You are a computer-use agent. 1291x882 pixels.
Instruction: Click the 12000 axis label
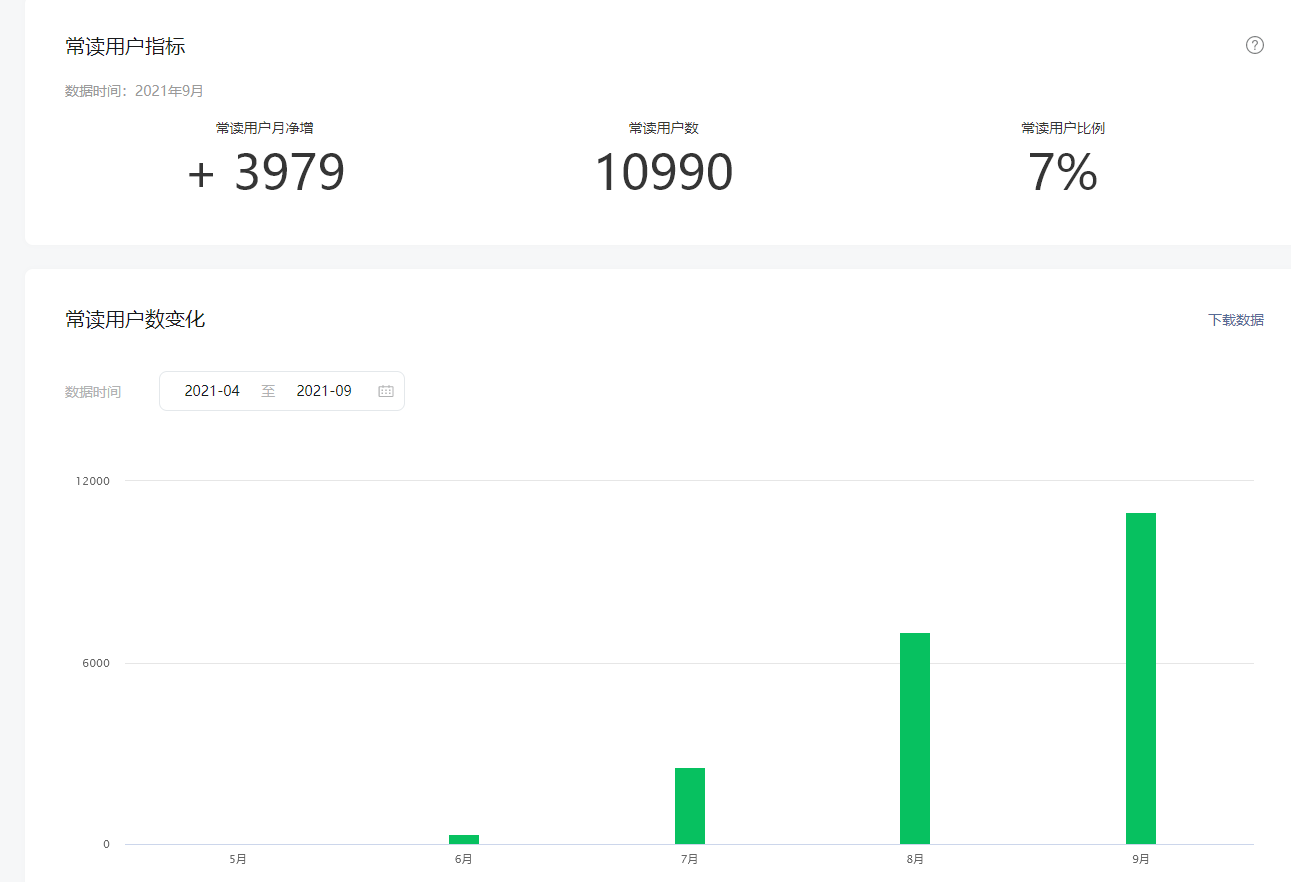click(93, 481)
